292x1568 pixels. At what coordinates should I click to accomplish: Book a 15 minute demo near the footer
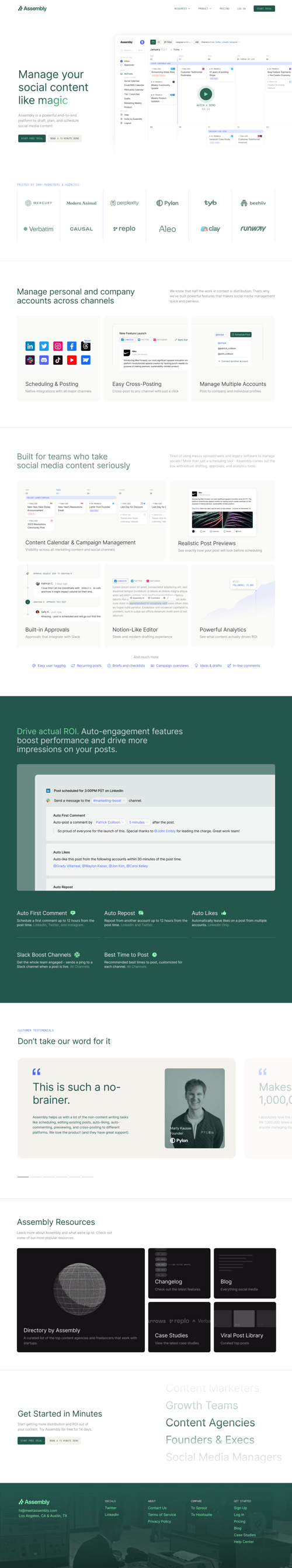(x=64, y=1441)
